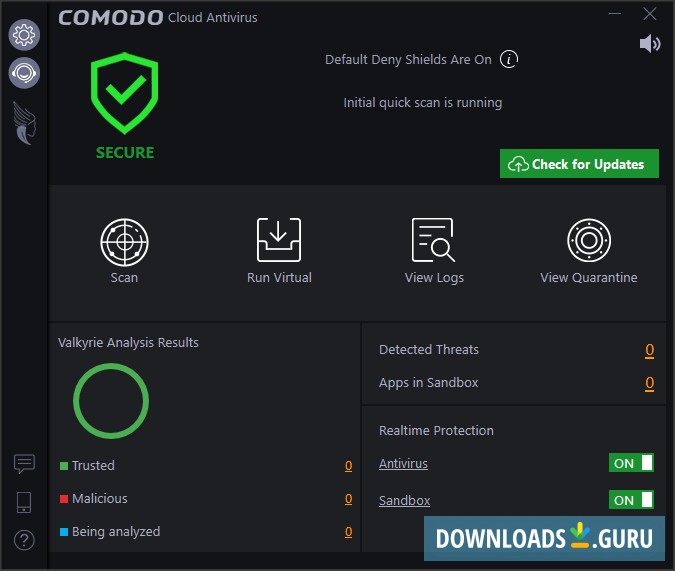Open help via question mark icon
The image size is (675, 571).
(24, 540)
